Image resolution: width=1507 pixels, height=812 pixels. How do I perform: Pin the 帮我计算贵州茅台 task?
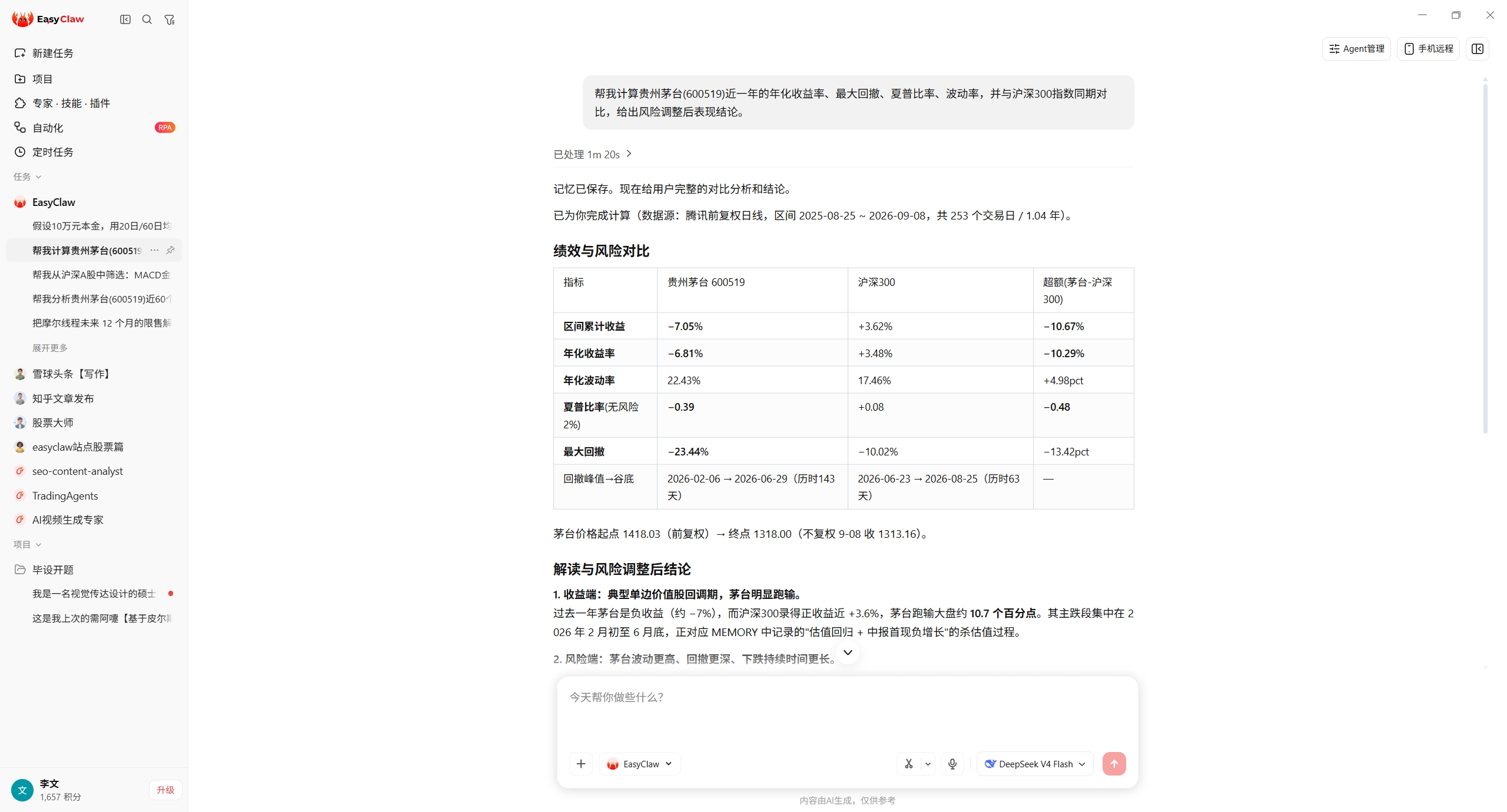170,251
